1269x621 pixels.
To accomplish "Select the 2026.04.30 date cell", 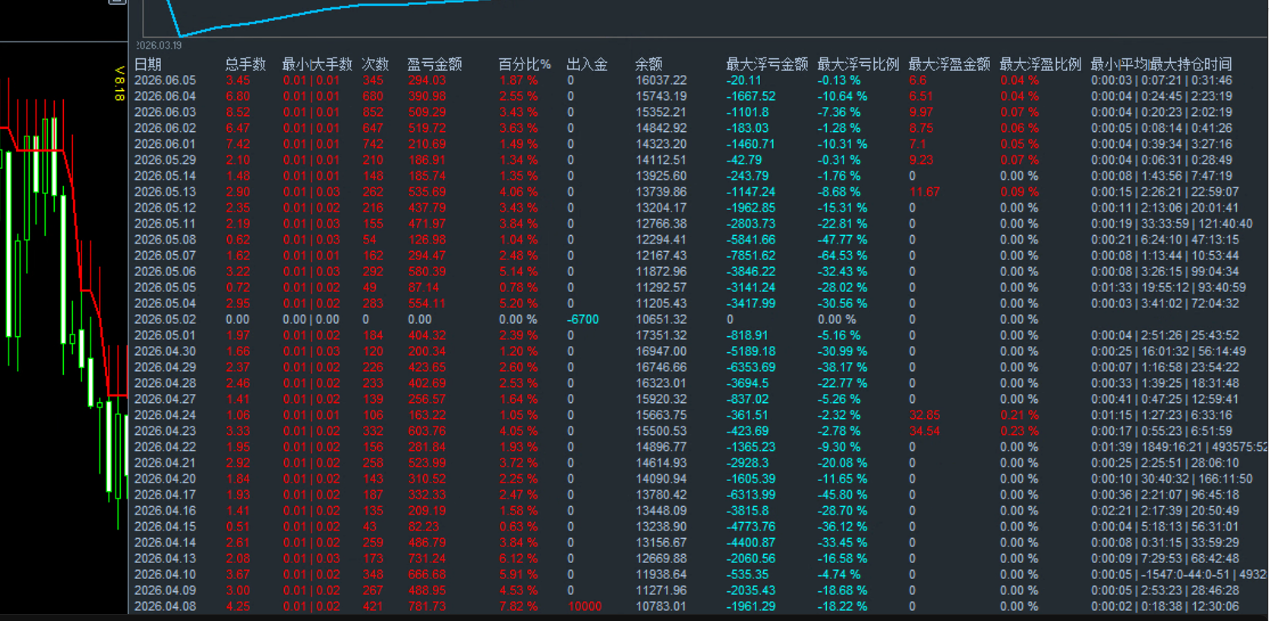I will 165,351.
